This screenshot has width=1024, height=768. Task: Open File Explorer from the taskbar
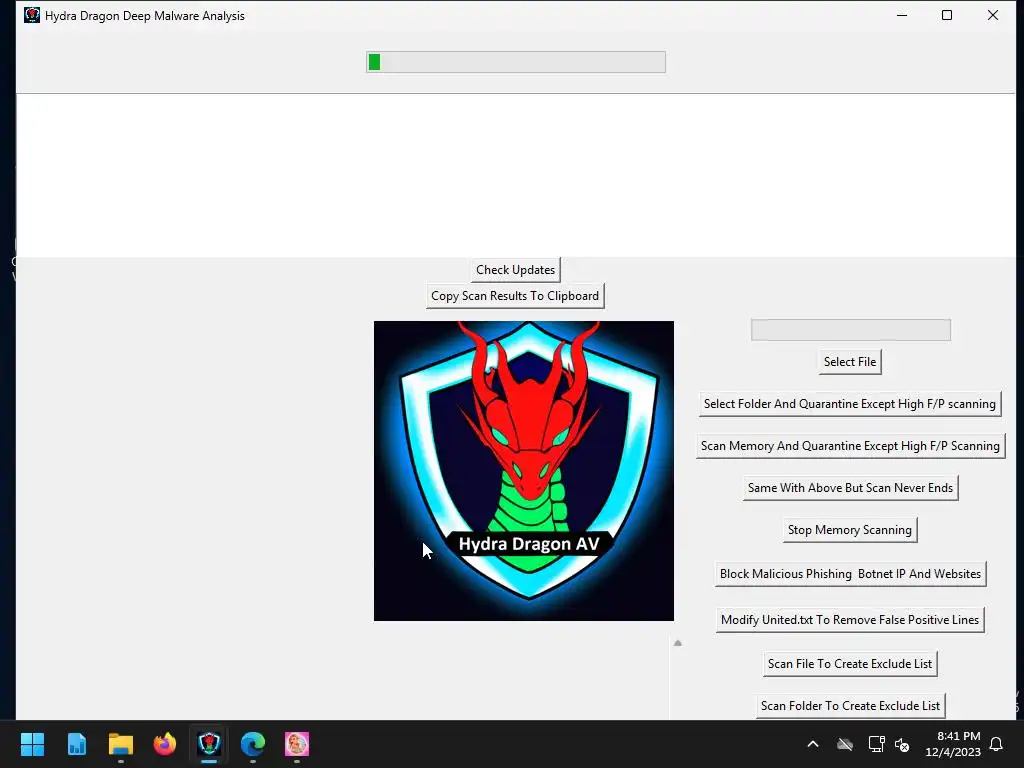coord(121,744)
